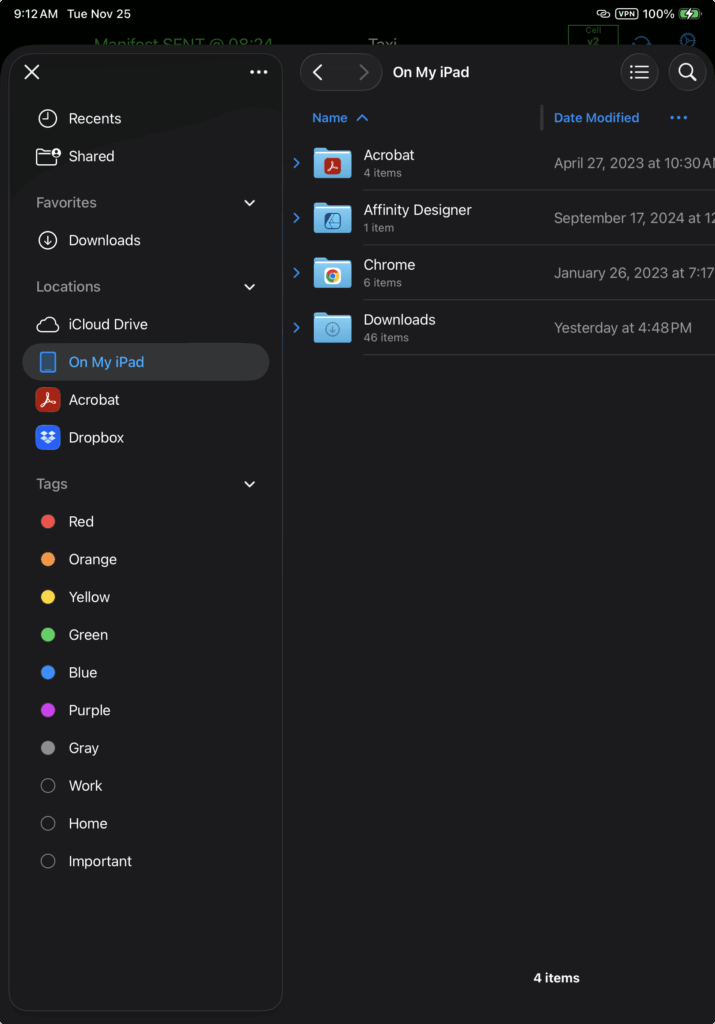Switch view using list view icon
This screenshot has width=715, height=1024.
tap(640, 72)
